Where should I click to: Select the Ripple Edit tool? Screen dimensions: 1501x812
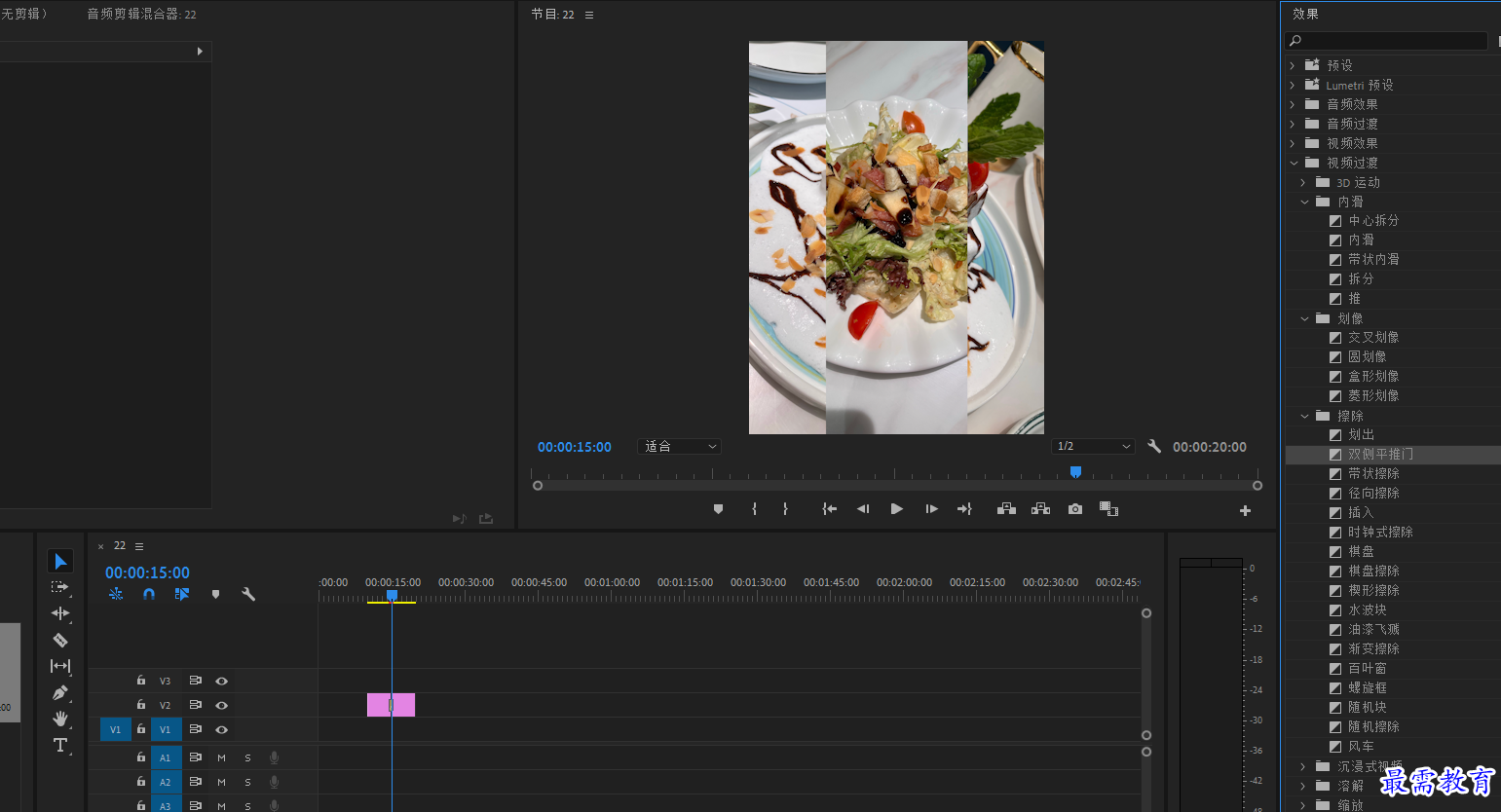click(x=60, y=613)
